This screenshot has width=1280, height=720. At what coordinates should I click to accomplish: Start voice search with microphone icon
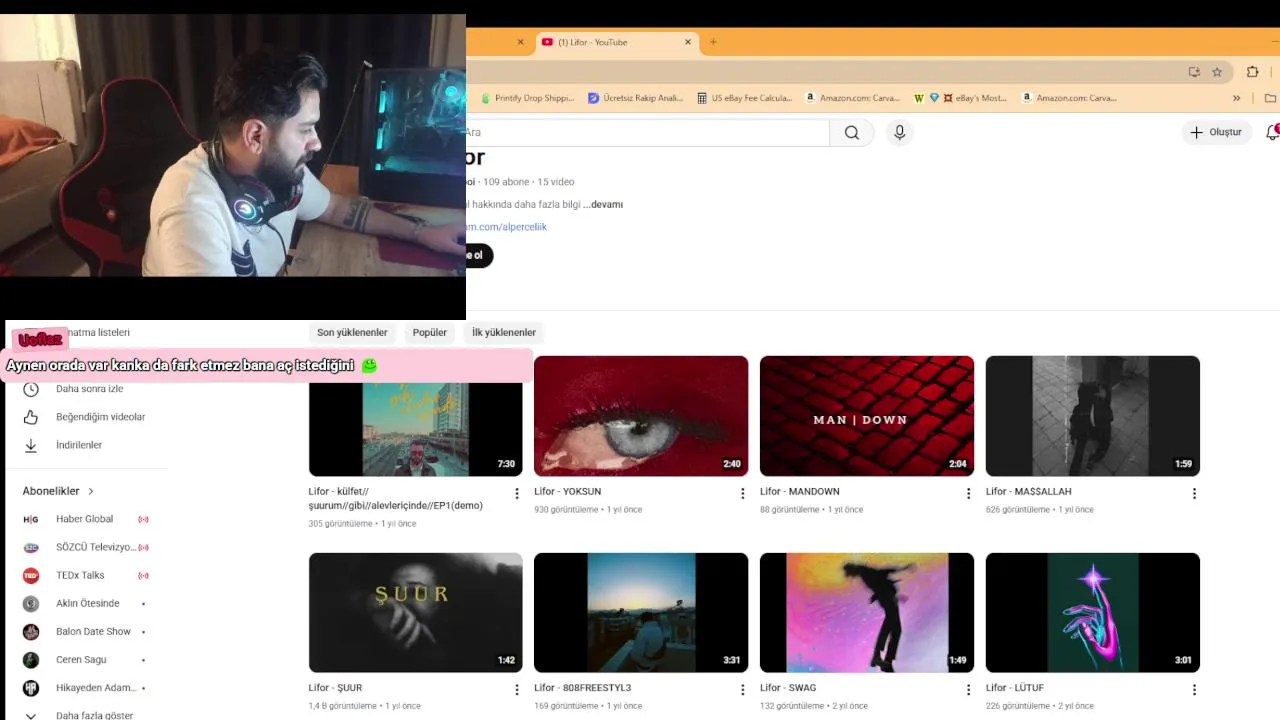pyautogui.click(x=899, y=132)
